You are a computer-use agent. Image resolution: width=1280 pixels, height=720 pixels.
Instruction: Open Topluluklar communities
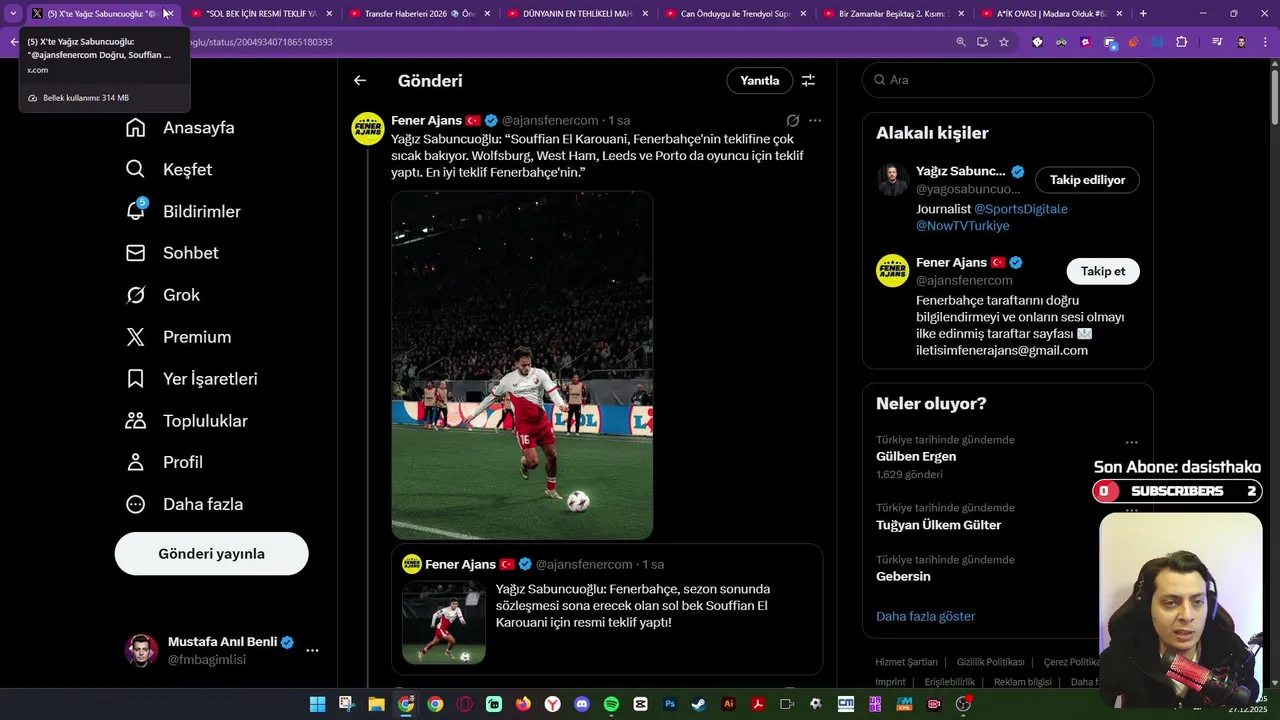186,422
